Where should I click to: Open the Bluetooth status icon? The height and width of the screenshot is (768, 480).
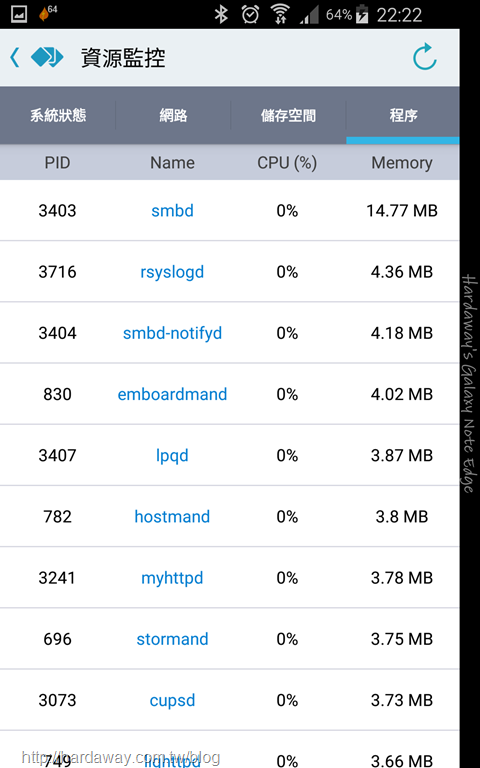pyautogui.click(x=221, y=14)
